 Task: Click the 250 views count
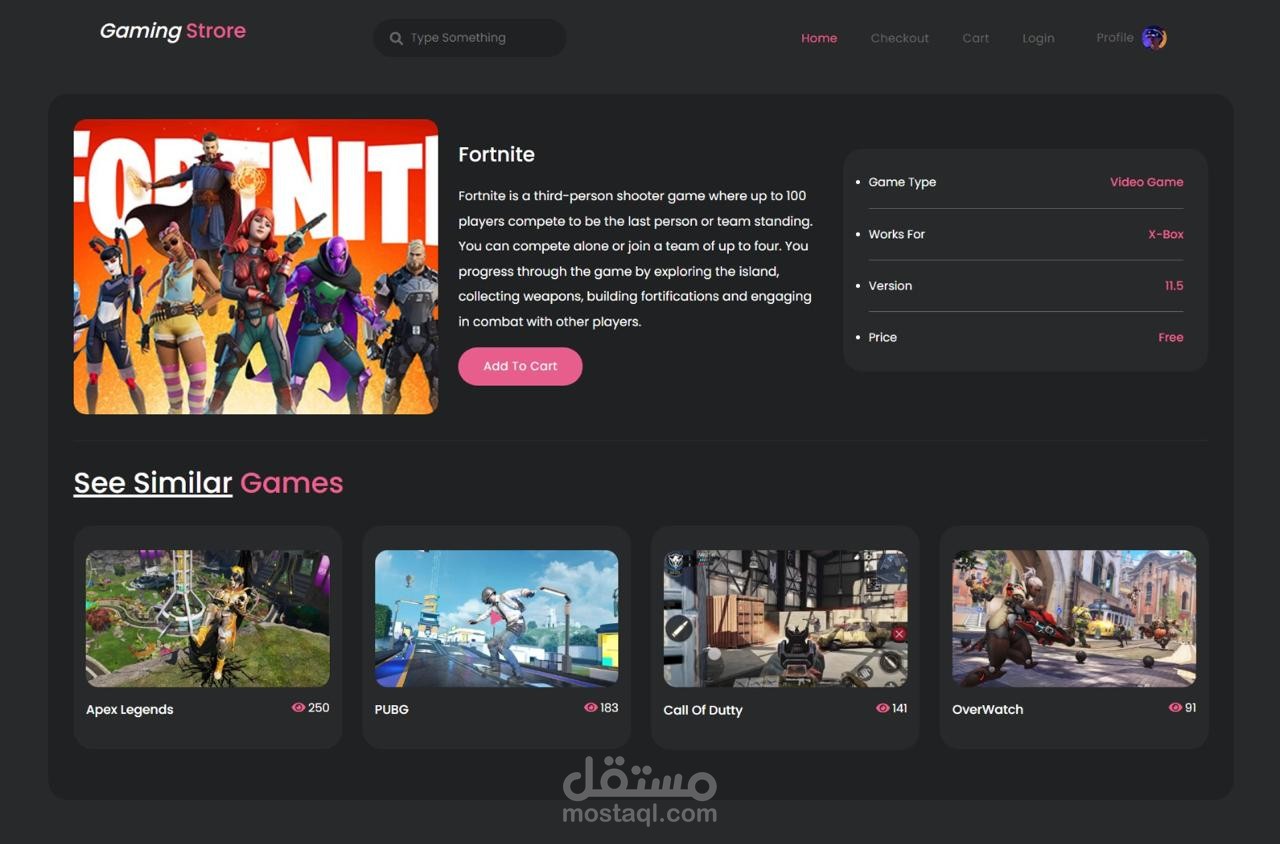[x=318, y=707]
